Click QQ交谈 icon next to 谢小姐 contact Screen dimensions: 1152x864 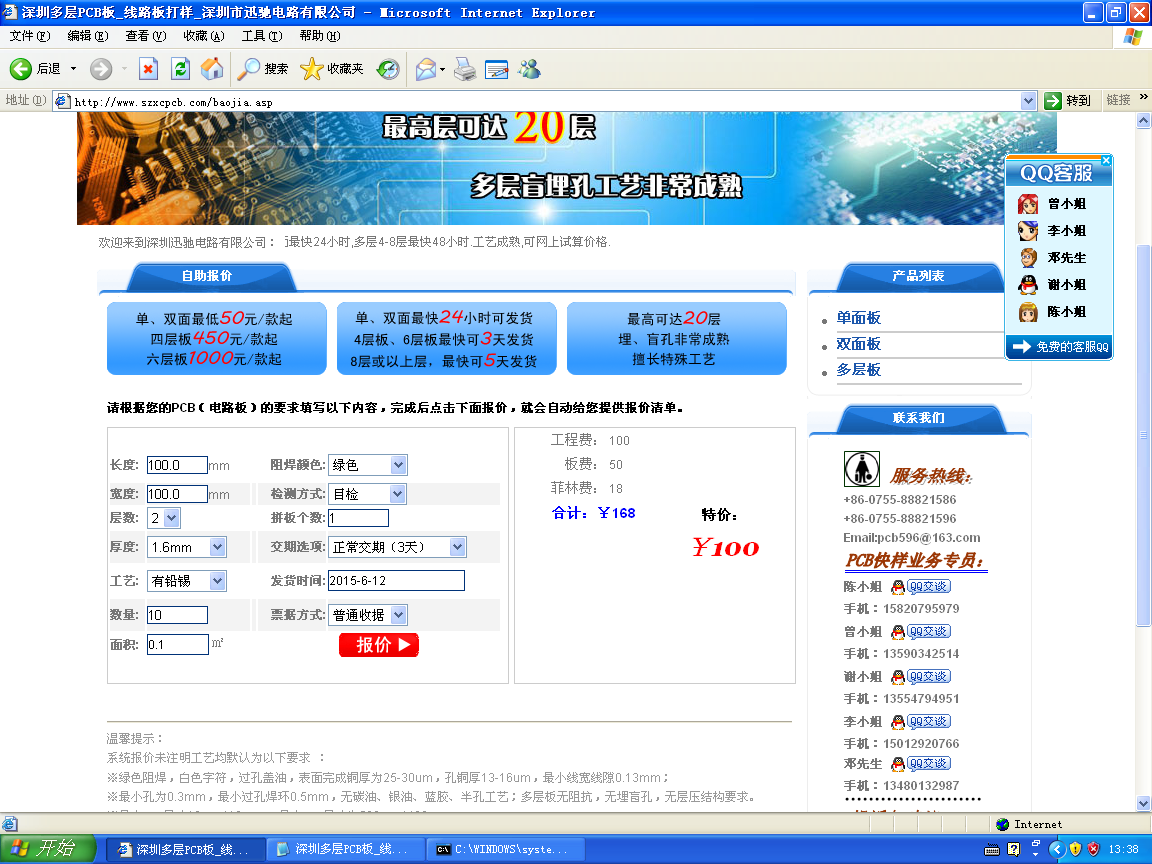pos(921,676)
